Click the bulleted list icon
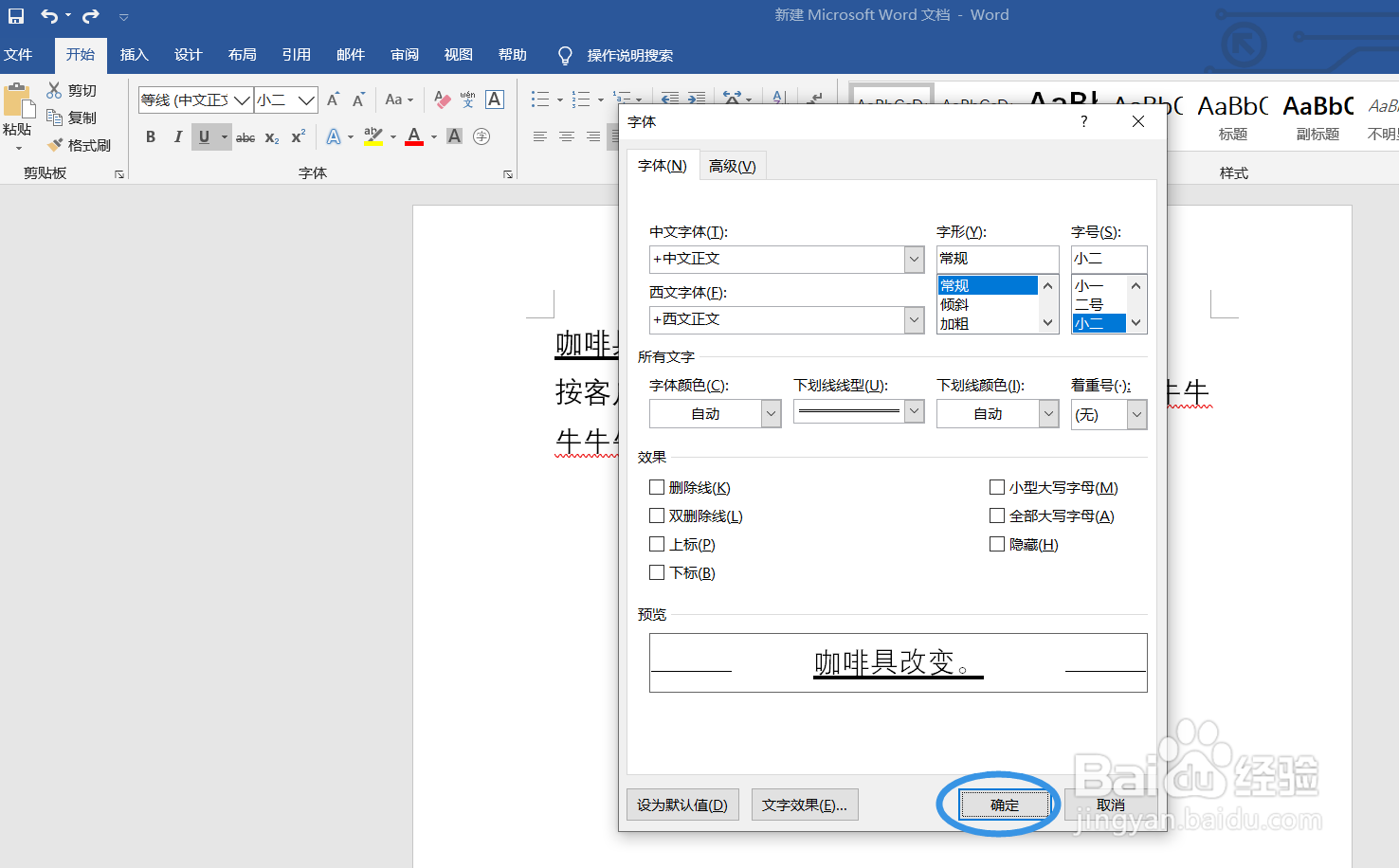 click(540, 99)
